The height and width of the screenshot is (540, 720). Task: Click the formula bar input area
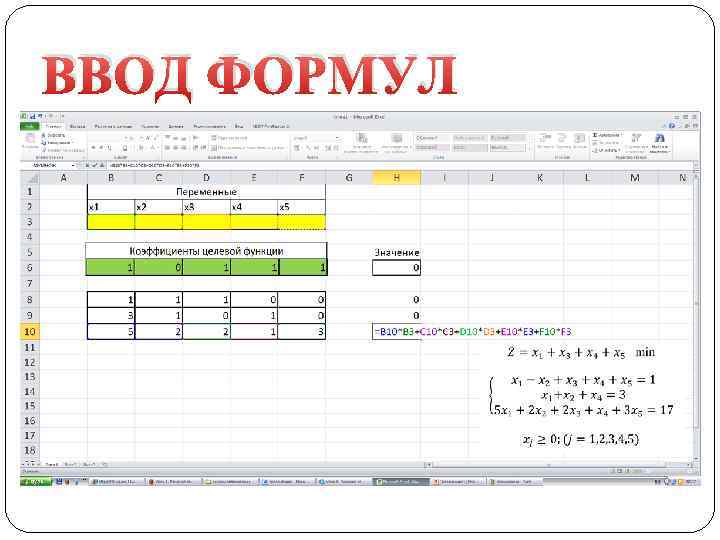point(399,165)
